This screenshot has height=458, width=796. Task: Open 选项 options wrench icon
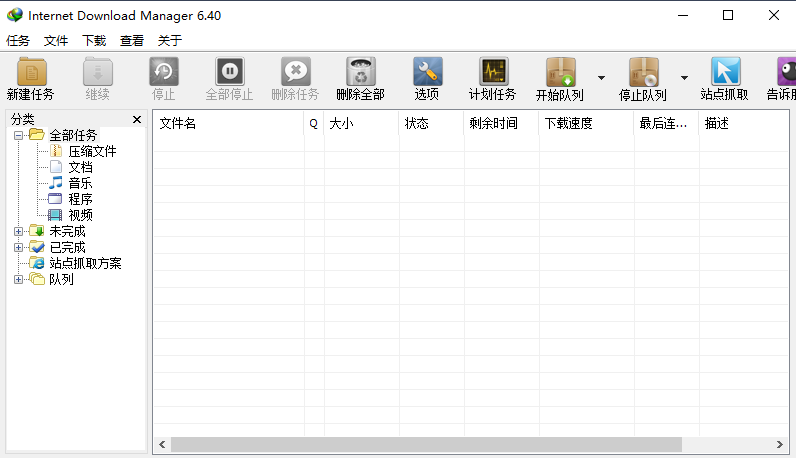(x=427, y=72)
